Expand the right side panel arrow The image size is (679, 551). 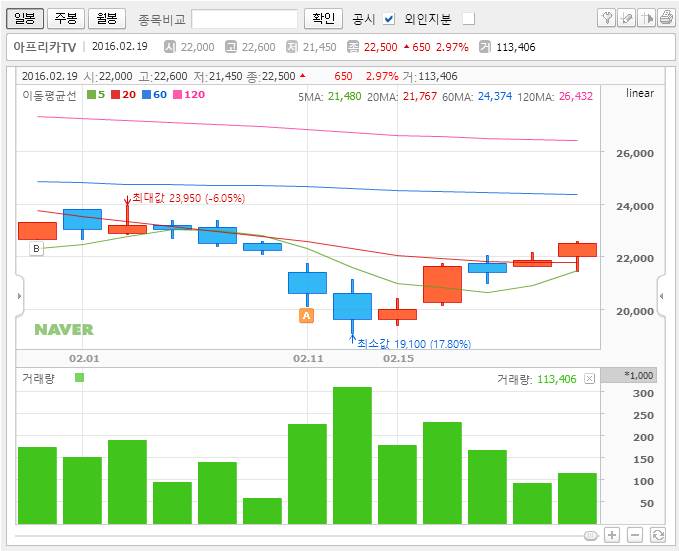click(661, 296)
